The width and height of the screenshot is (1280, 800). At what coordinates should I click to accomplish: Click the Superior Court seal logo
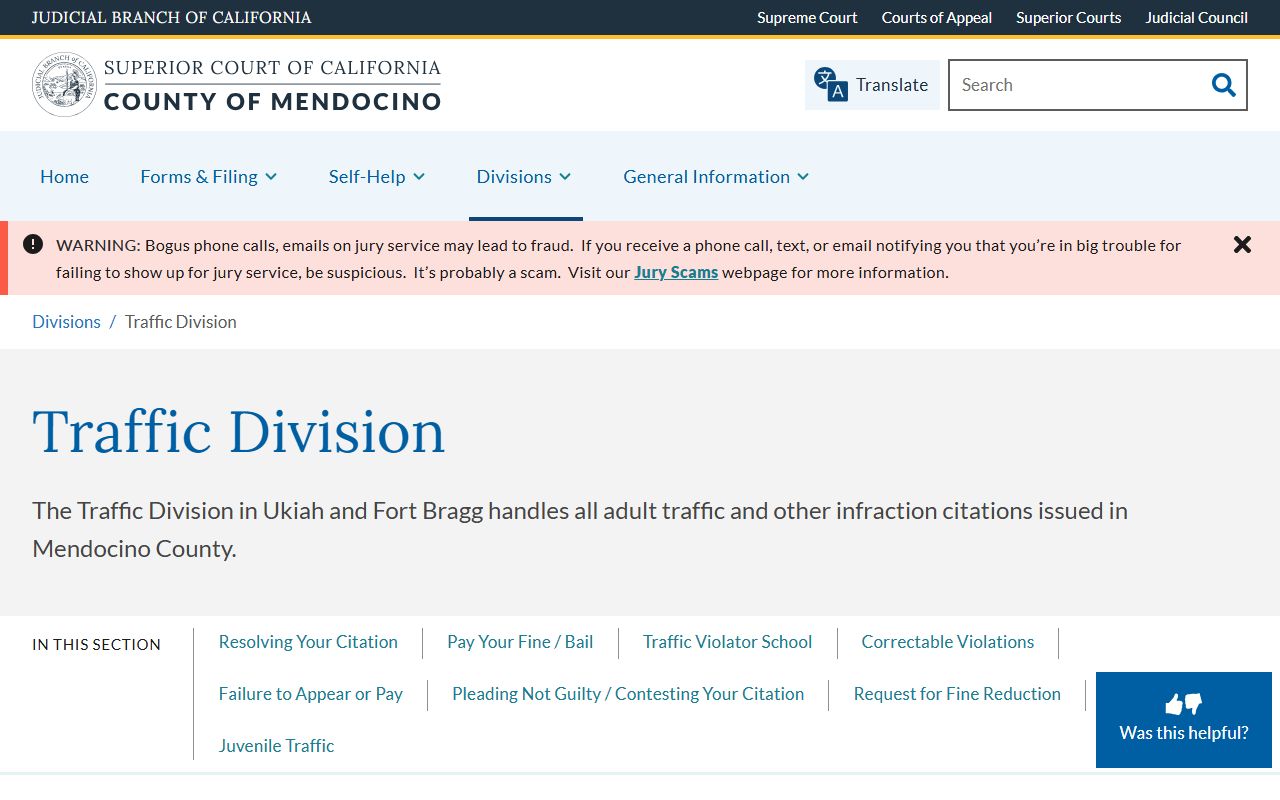point(64,85)
